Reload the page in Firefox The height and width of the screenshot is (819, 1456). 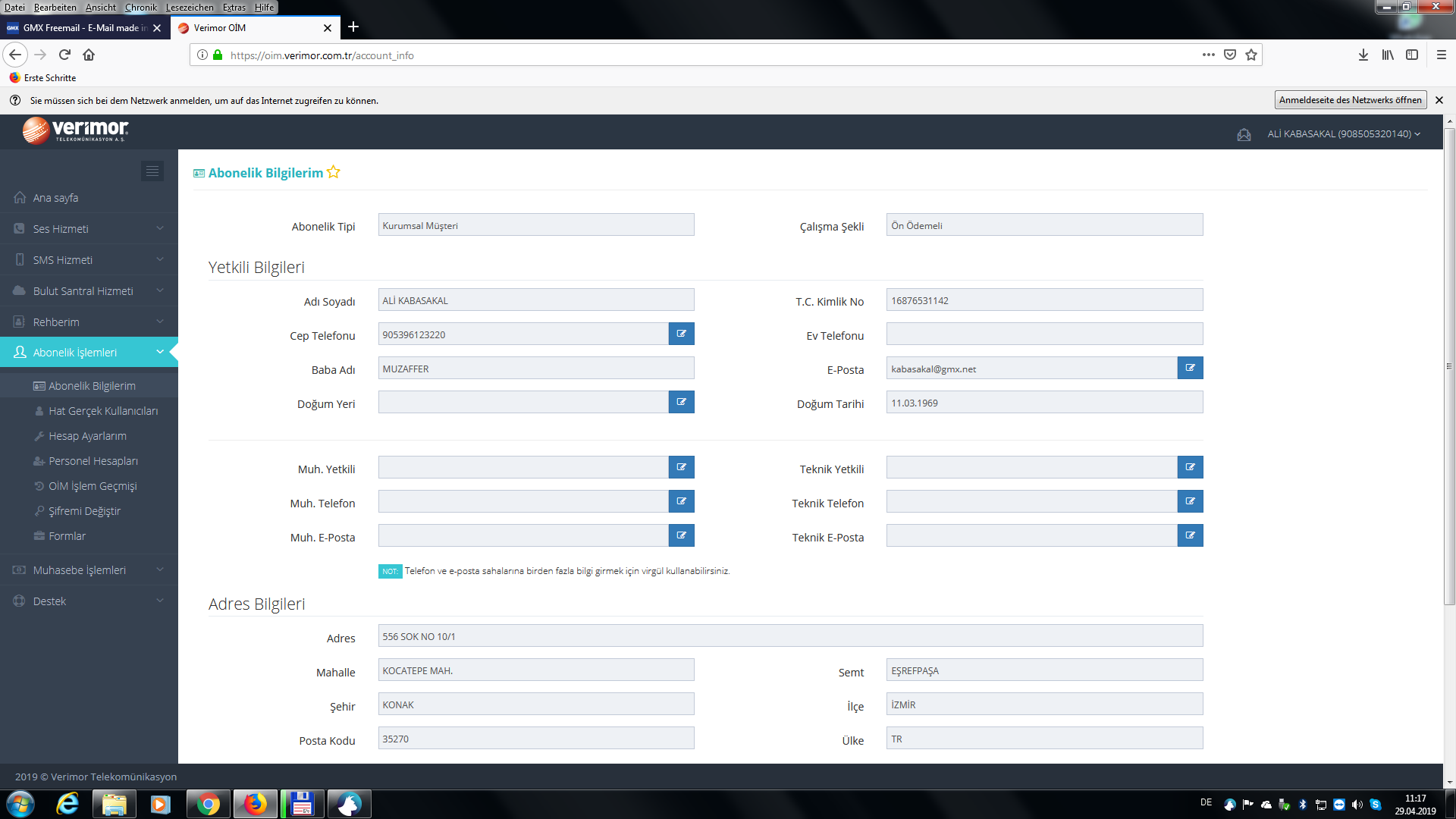click(x=64, y=55)
